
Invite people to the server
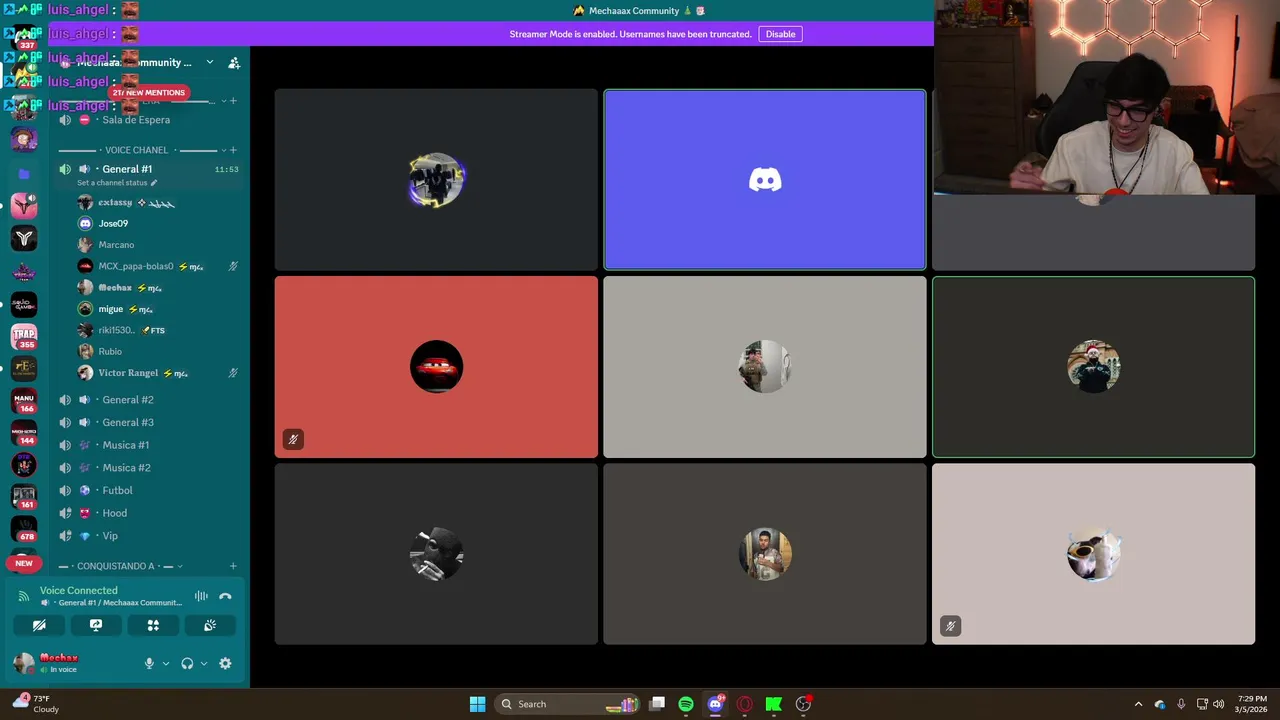click(x=234, y=62)
